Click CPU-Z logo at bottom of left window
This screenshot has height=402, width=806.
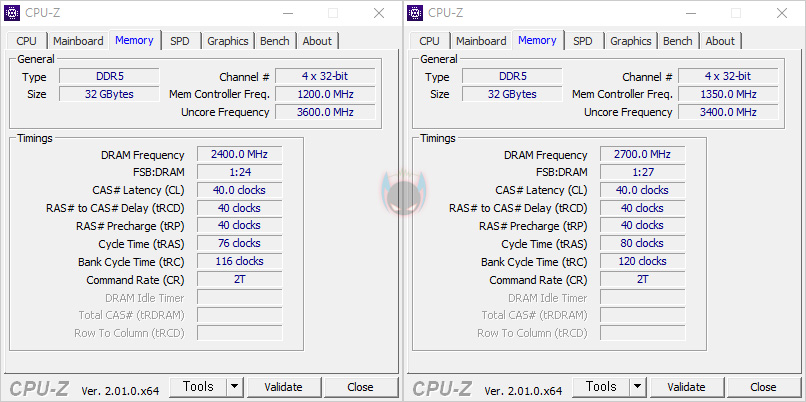[39, 389]
